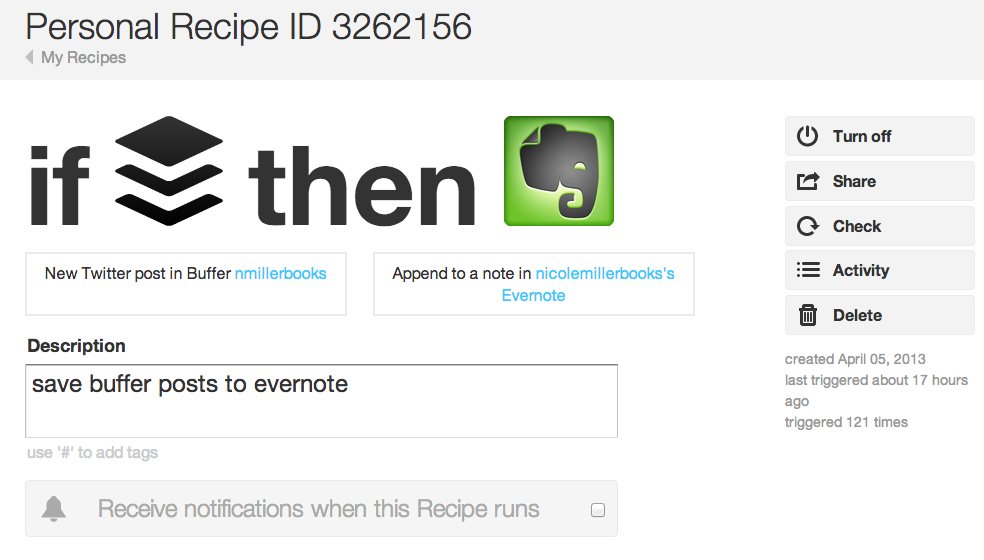Click the share arrow icon
The image size is (984, 560).
(x=808, y=181)
